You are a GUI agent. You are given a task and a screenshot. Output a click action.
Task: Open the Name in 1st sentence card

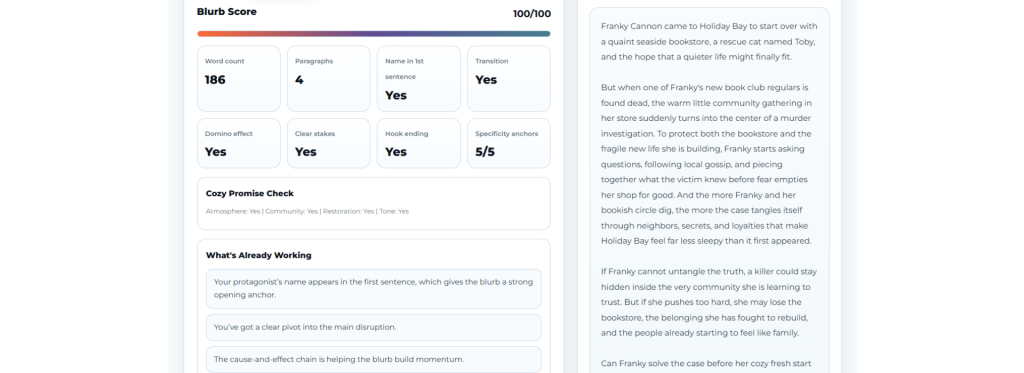[x=419, y=78]
